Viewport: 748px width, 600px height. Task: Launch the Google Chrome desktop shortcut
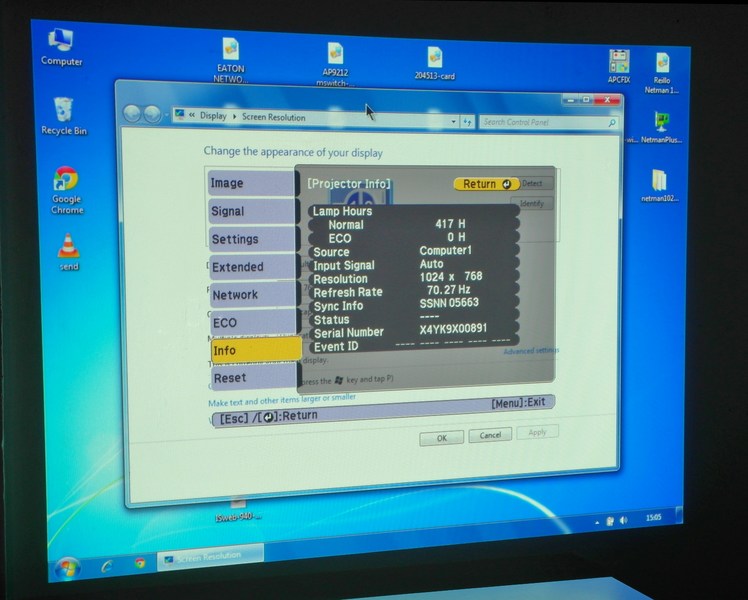pos(67,189)
